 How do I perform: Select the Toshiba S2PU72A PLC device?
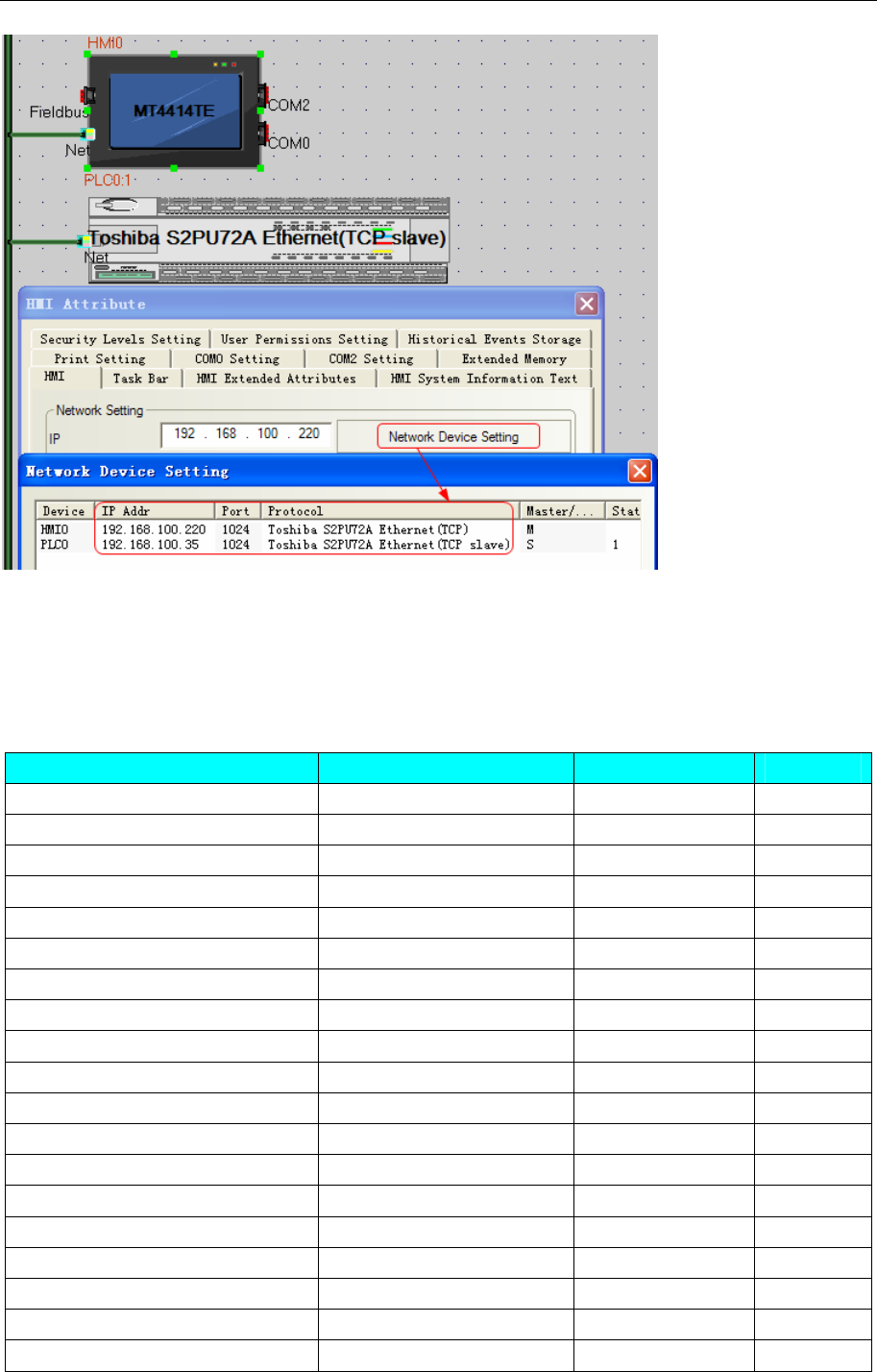coord(268,240)
